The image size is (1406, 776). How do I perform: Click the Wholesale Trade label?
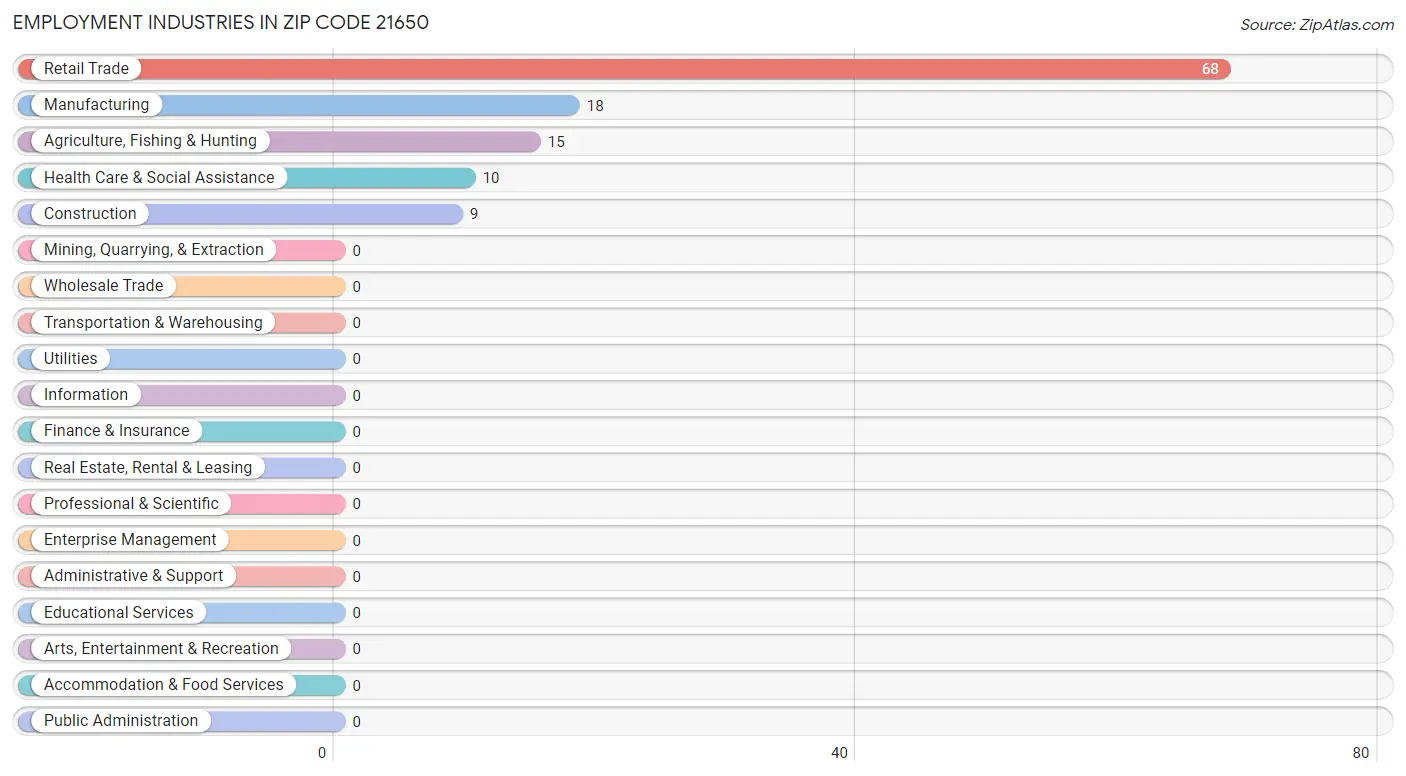tap(103, 286)
